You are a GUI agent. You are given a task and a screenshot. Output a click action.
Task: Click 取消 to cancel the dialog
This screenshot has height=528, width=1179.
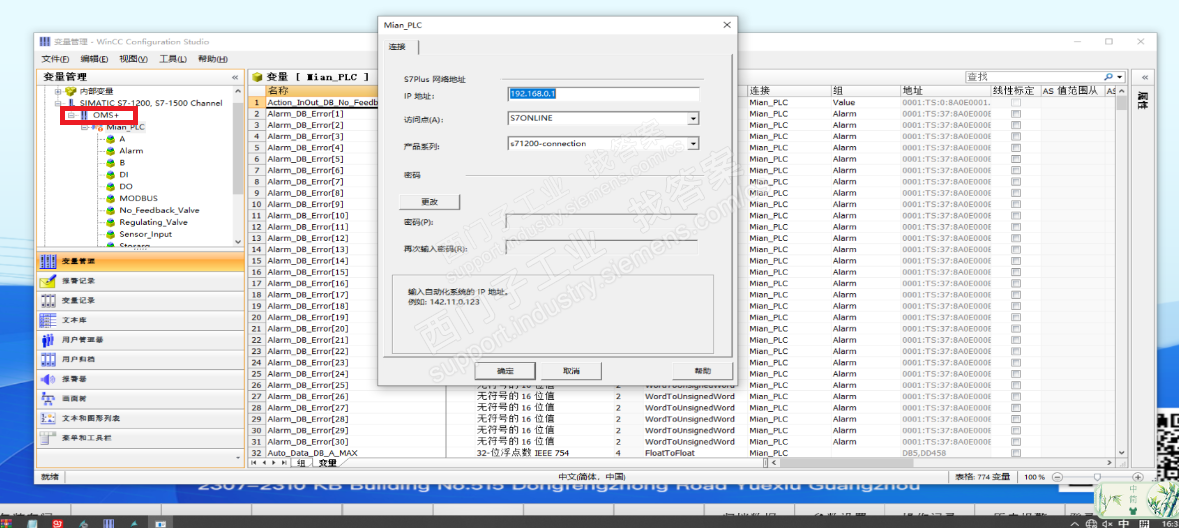point(571,371)
